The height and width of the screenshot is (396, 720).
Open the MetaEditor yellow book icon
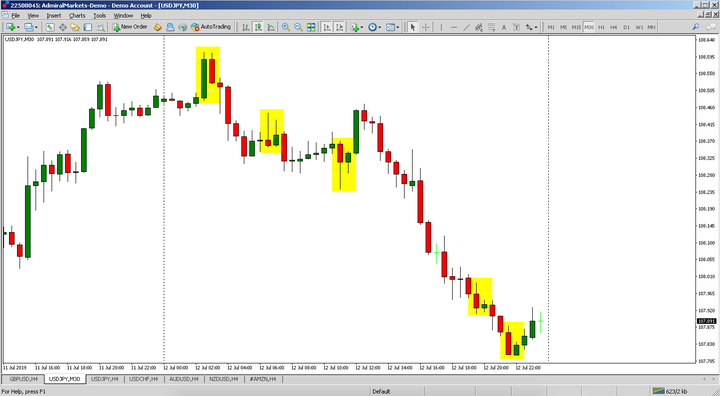point(158,27)
